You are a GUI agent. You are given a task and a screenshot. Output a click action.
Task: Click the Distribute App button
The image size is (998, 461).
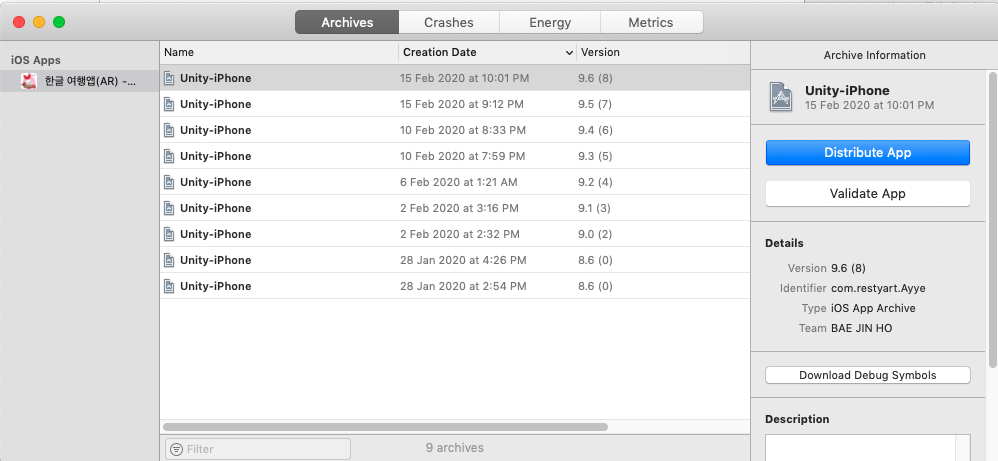[x=868, y=153]
